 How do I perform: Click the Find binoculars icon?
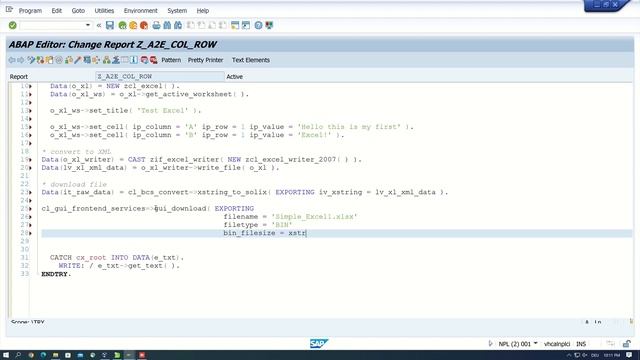click(x=167, y=25)
